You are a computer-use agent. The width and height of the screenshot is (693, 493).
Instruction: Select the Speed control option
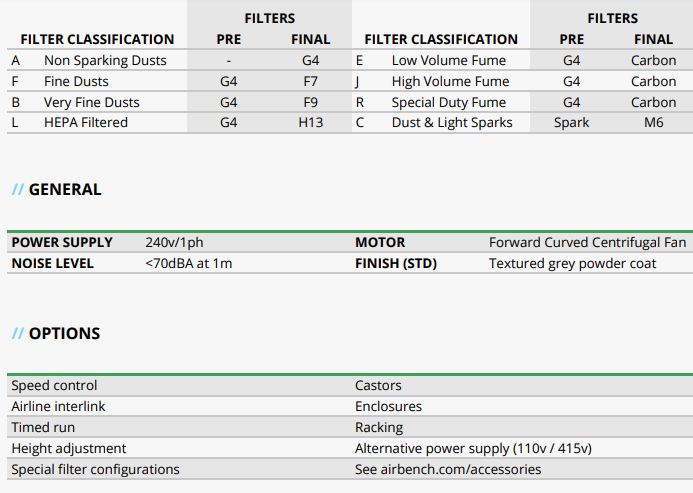(54, 385)
